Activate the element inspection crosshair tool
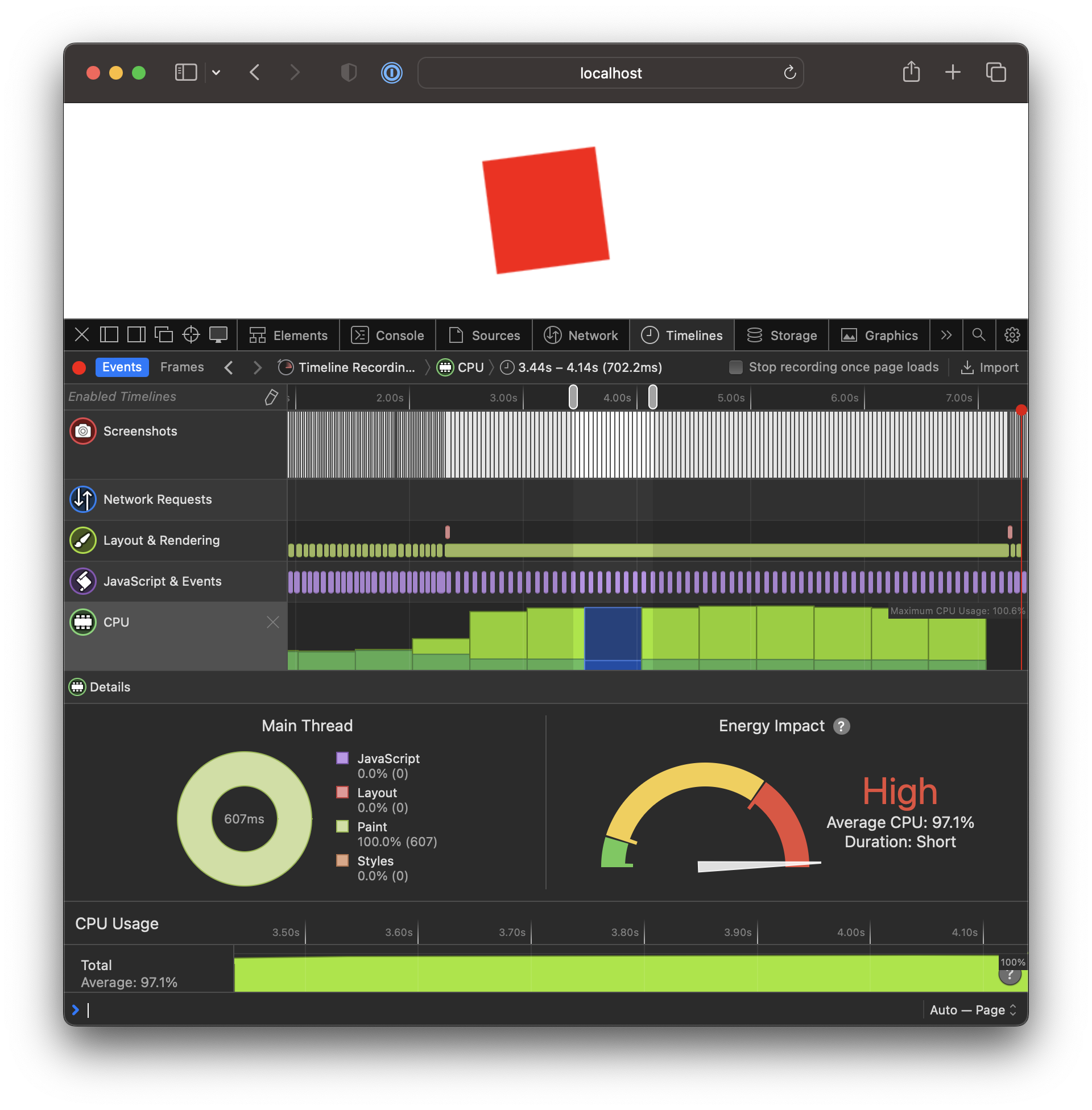This screenshot has width=1092, height=1110. [x=192, y=335]
